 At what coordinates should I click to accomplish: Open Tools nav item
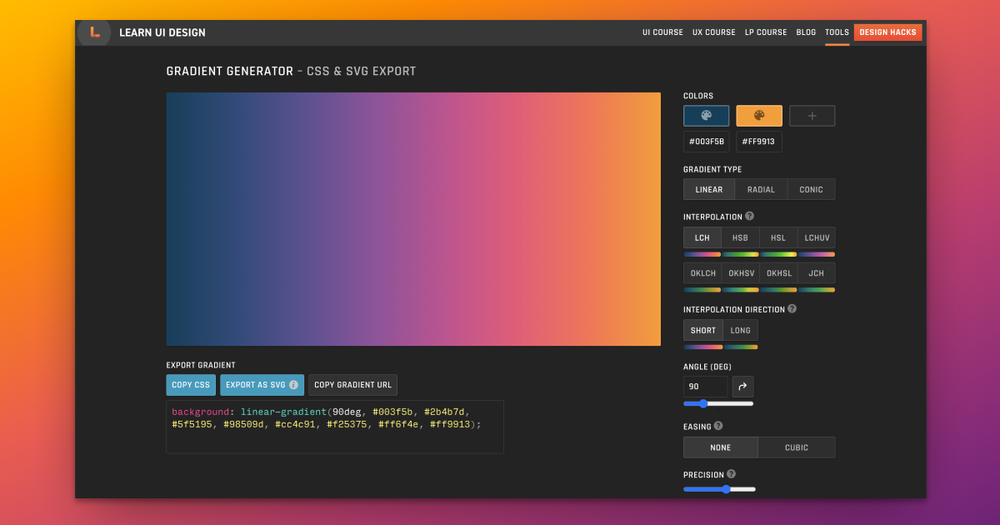pos(837,32)
